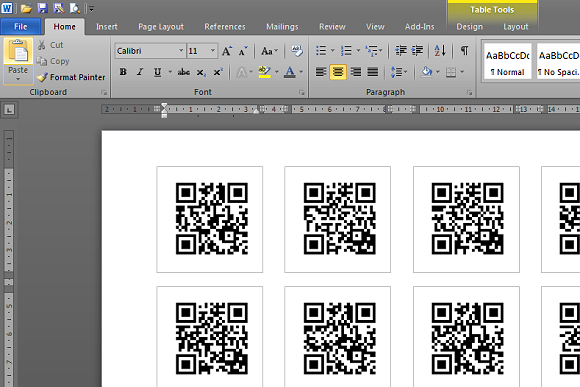Grow font size with the large A icon
Screen dimensions: 580x387
[x=227, y=51]
